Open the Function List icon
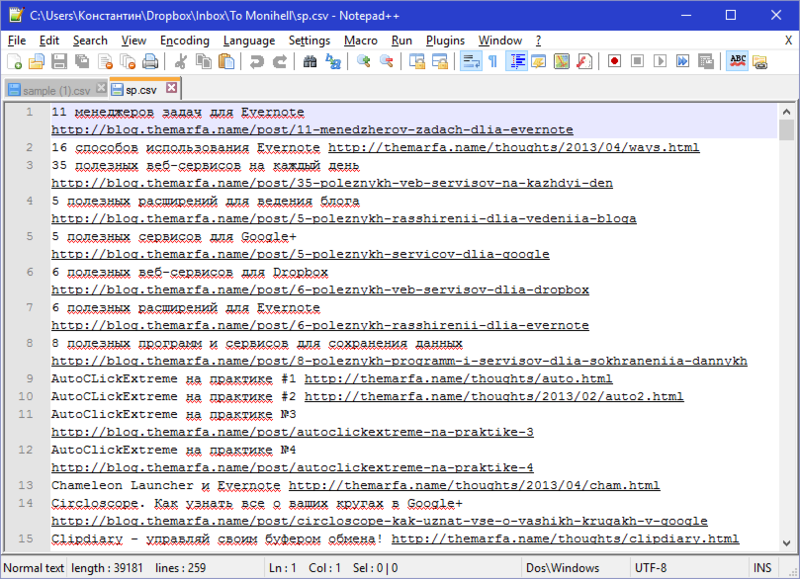The width and height of the screenshot is (800, 579). tap(584, 62)
